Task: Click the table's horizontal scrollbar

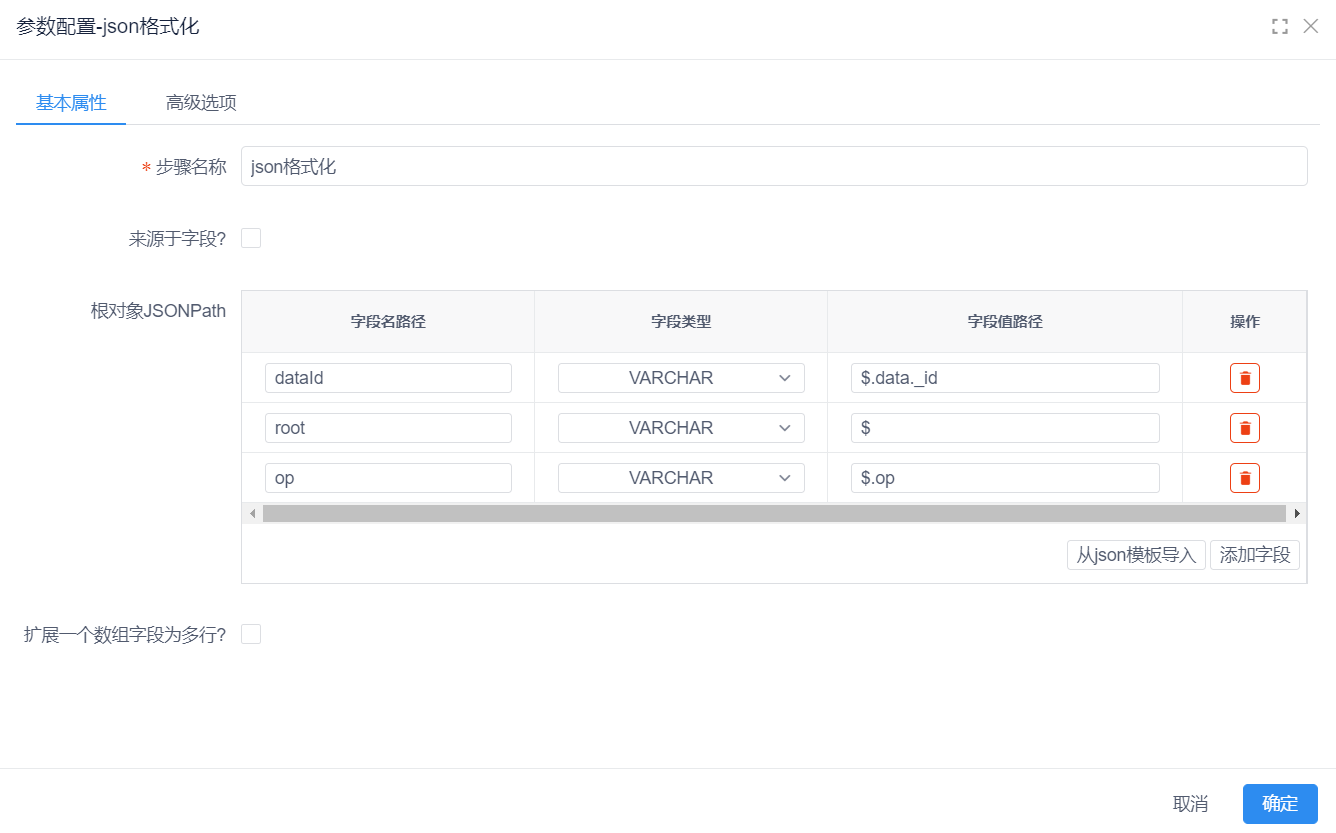Action: pos(774,513)
